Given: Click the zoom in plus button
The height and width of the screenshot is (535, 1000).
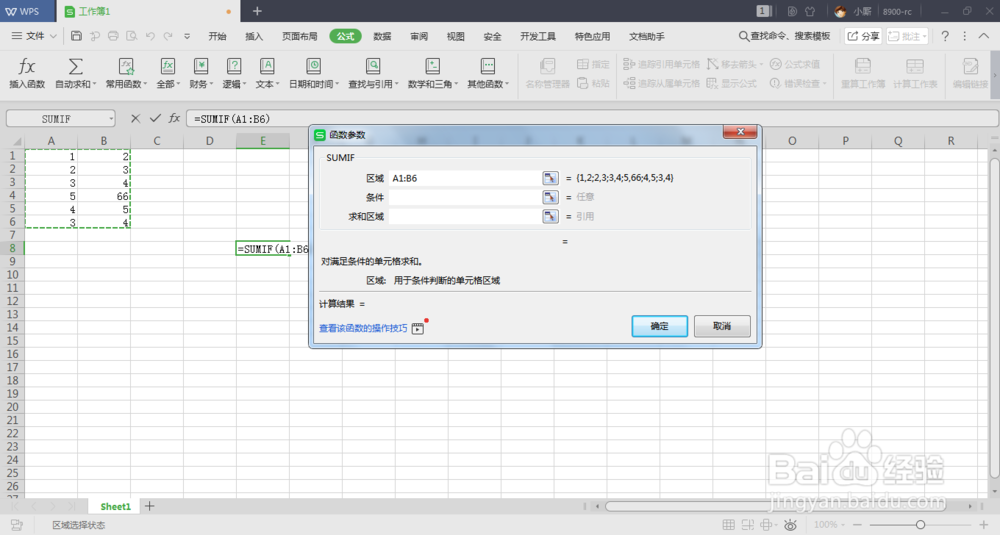Looking at the screenshot, I should tap(983, 525).
